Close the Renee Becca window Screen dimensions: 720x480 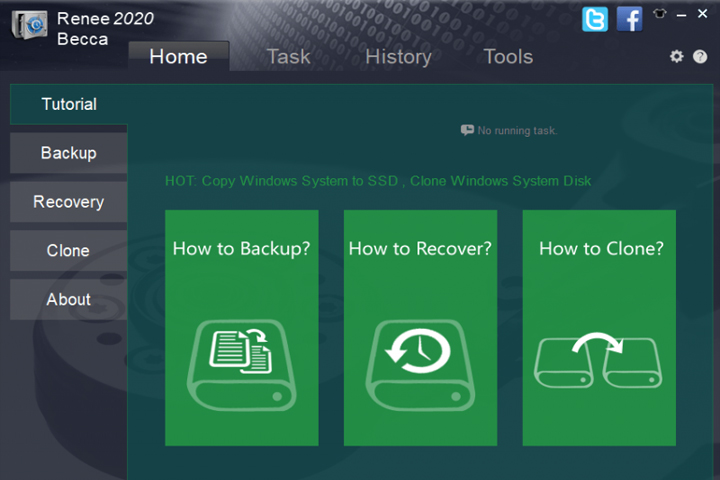click(x=702, y=14)
